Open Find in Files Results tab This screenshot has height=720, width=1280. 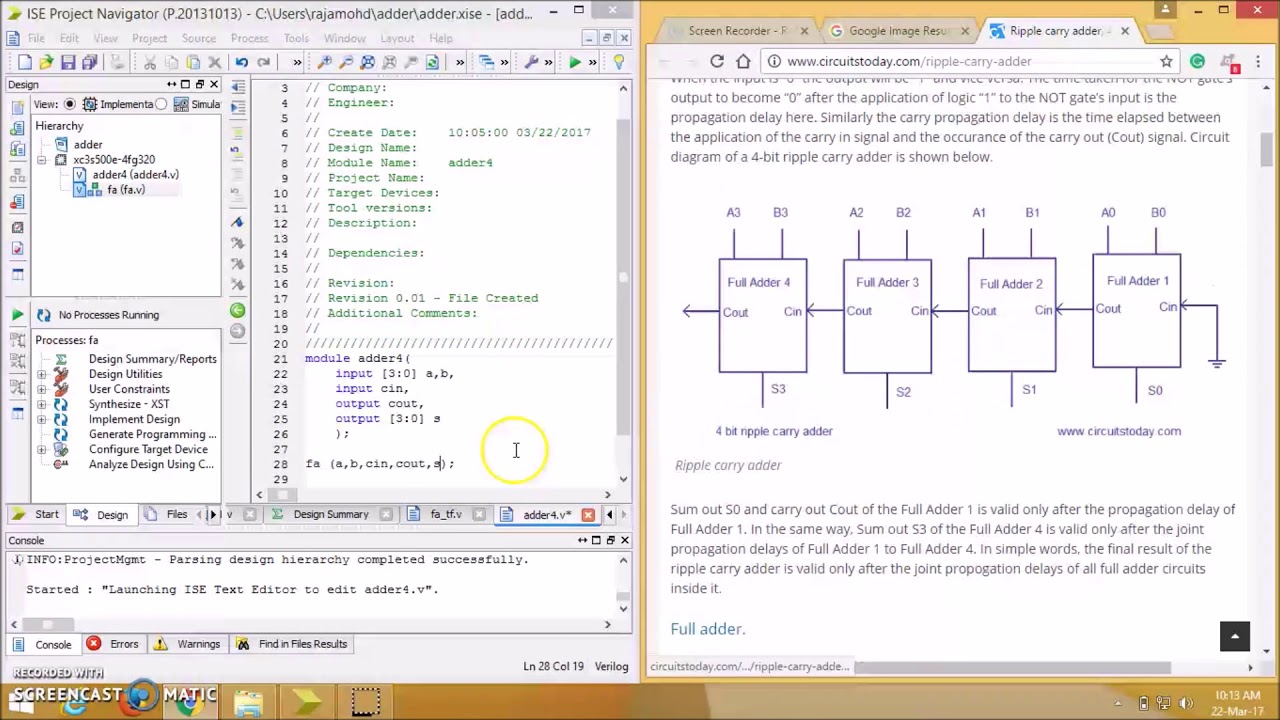point(292,644)
